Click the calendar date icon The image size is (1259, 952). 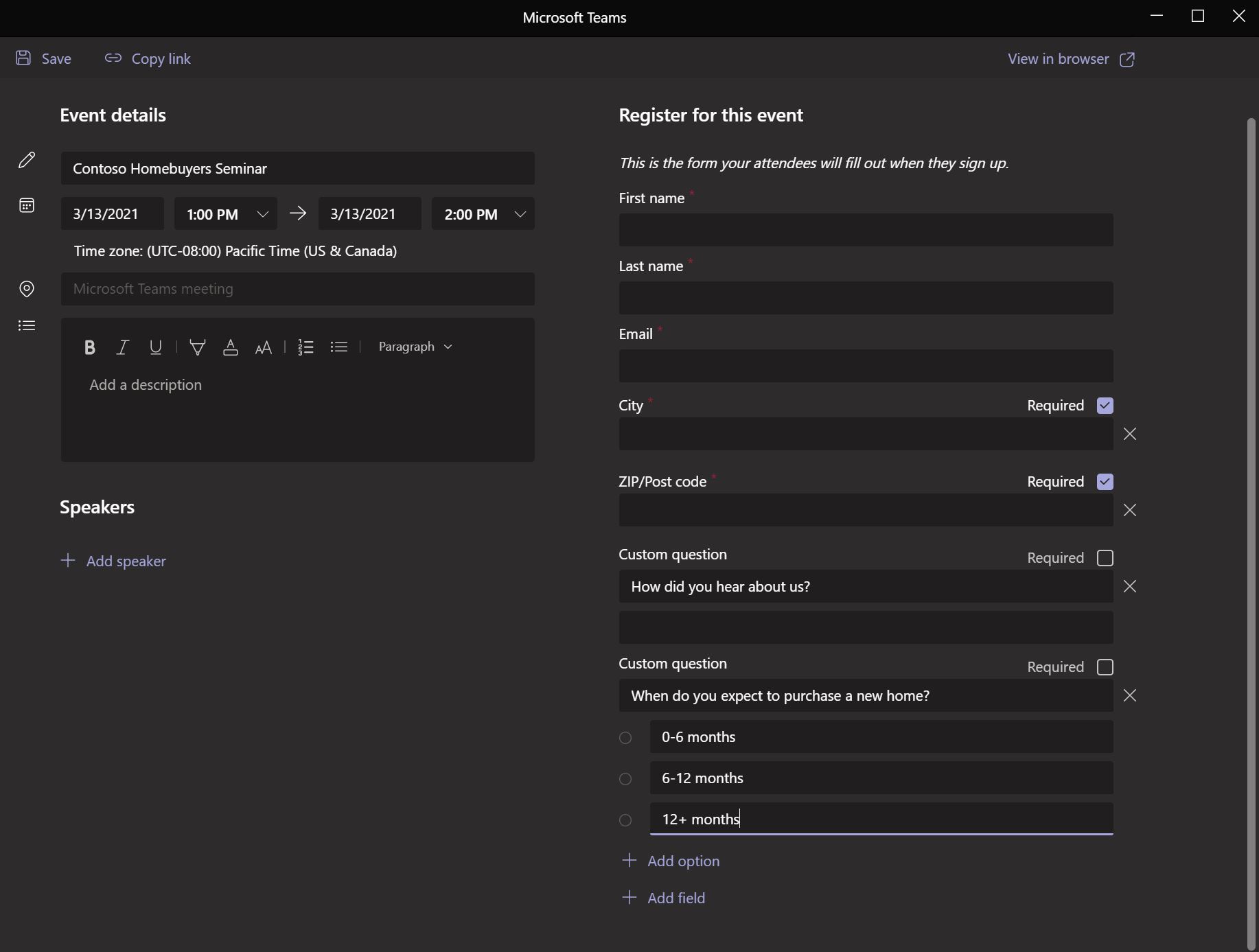point(27,205)
